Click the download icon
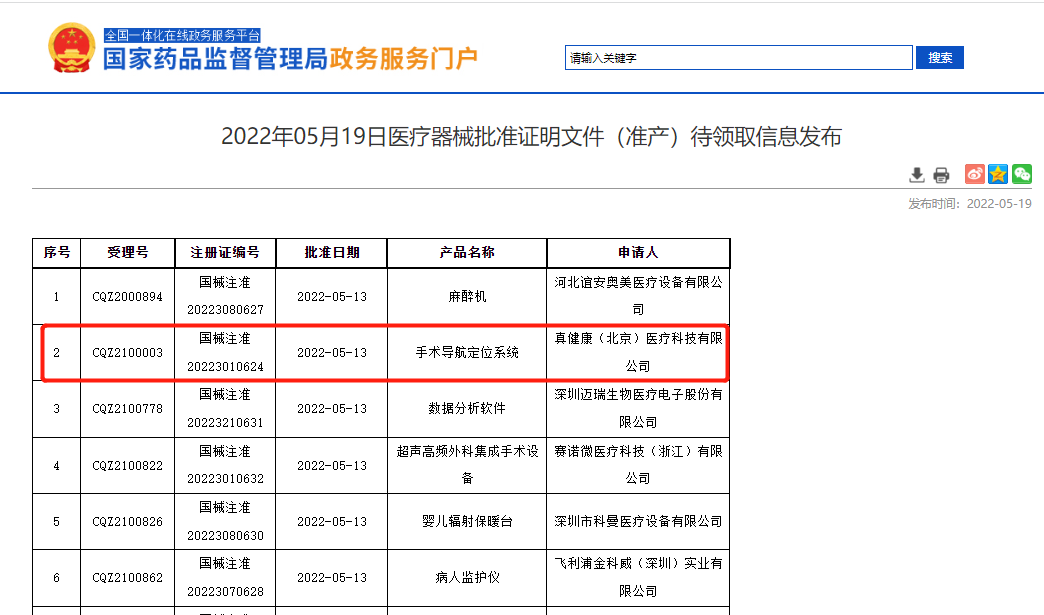Screen dimensions: 1044x615 click(x=917, y=175)
